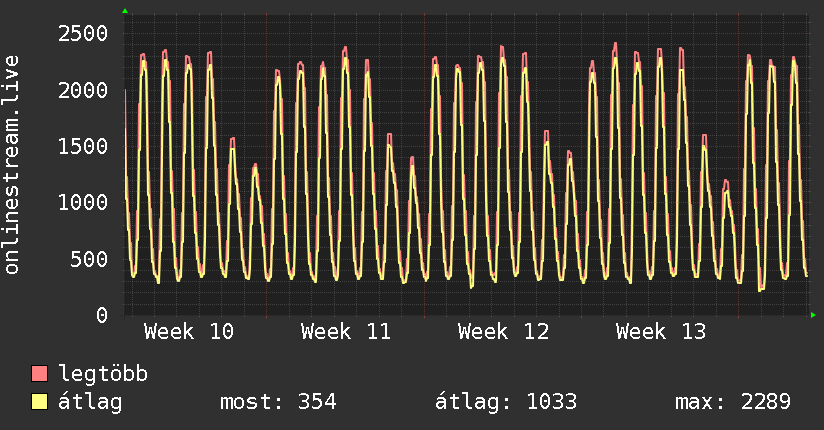Click the 'átlag: 1033' statistic
Screen dimensions: 824x430
(x=506, y=402)
